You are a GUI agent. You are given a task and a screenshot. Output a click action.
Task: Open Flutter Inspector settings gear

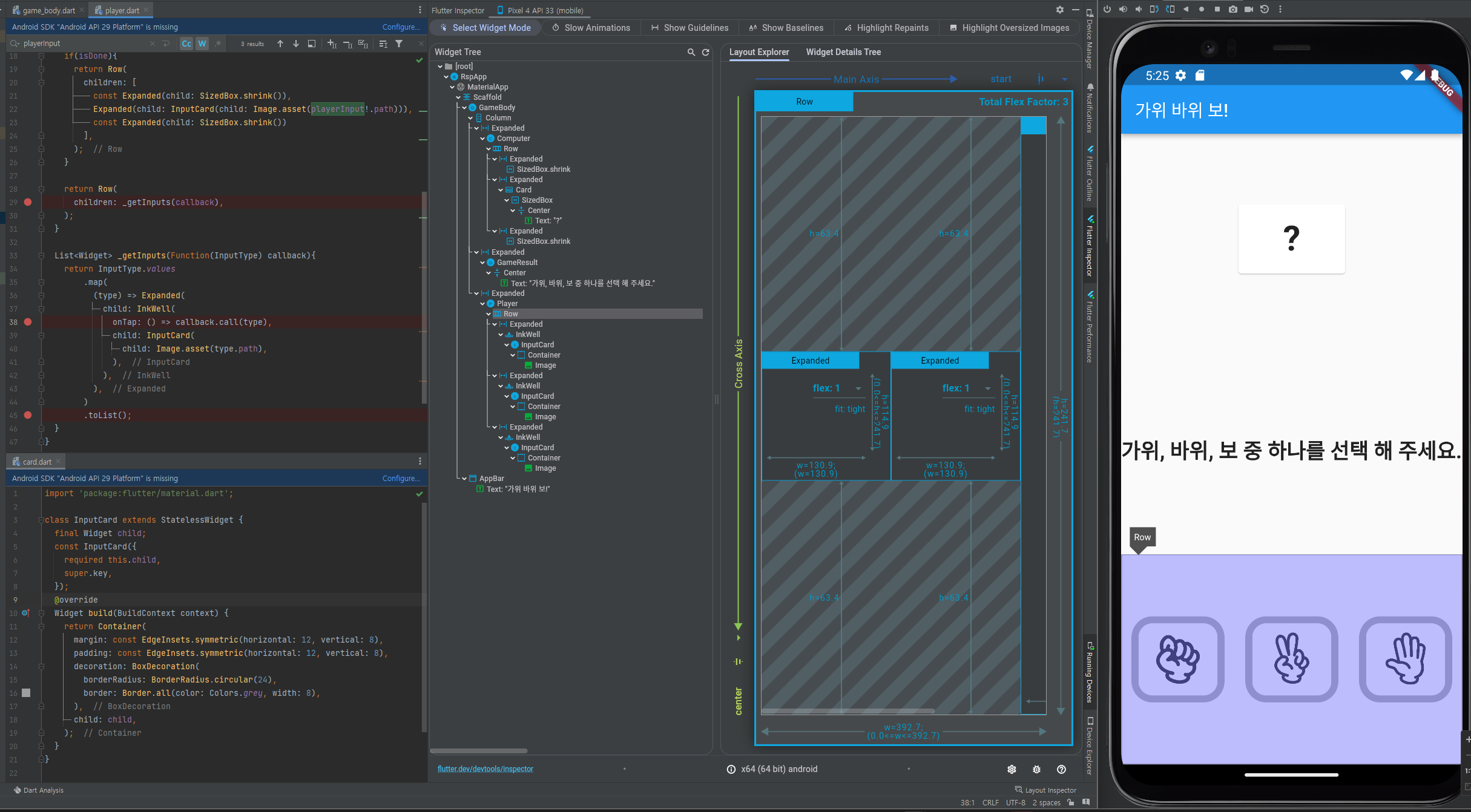[1059, 10]
